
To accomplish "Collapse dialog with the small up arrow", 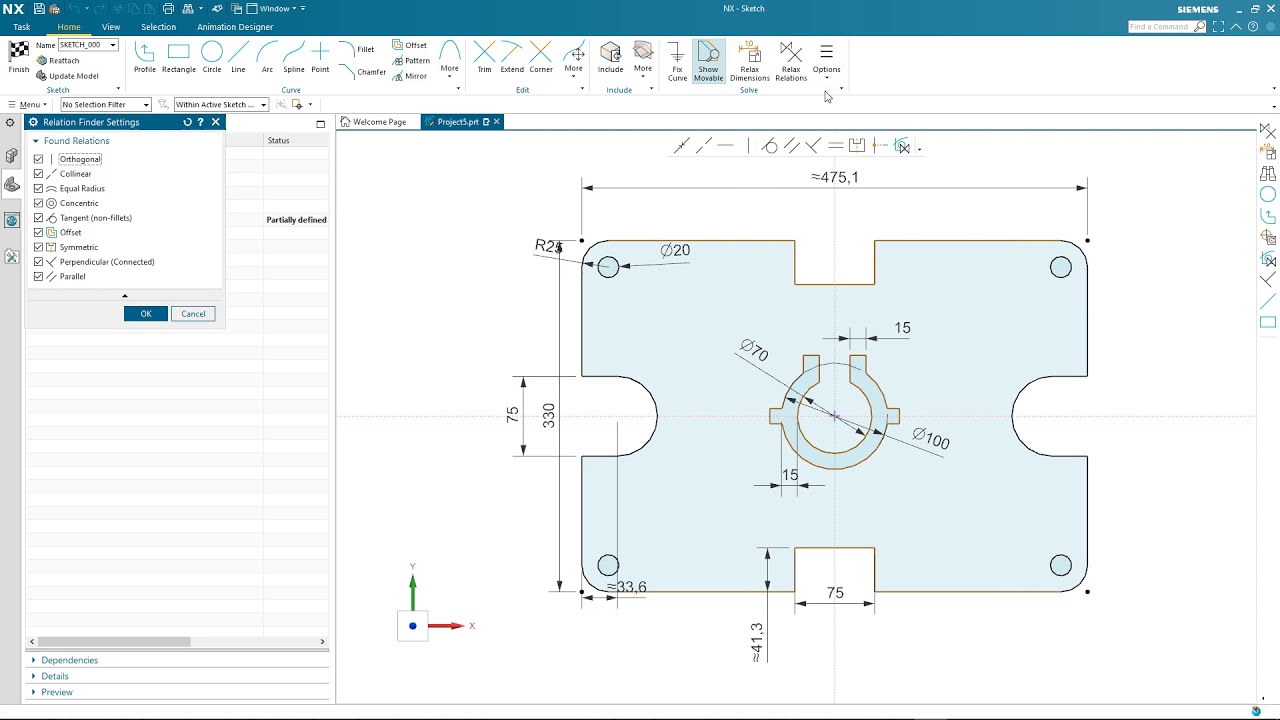I will coord(125,296).
